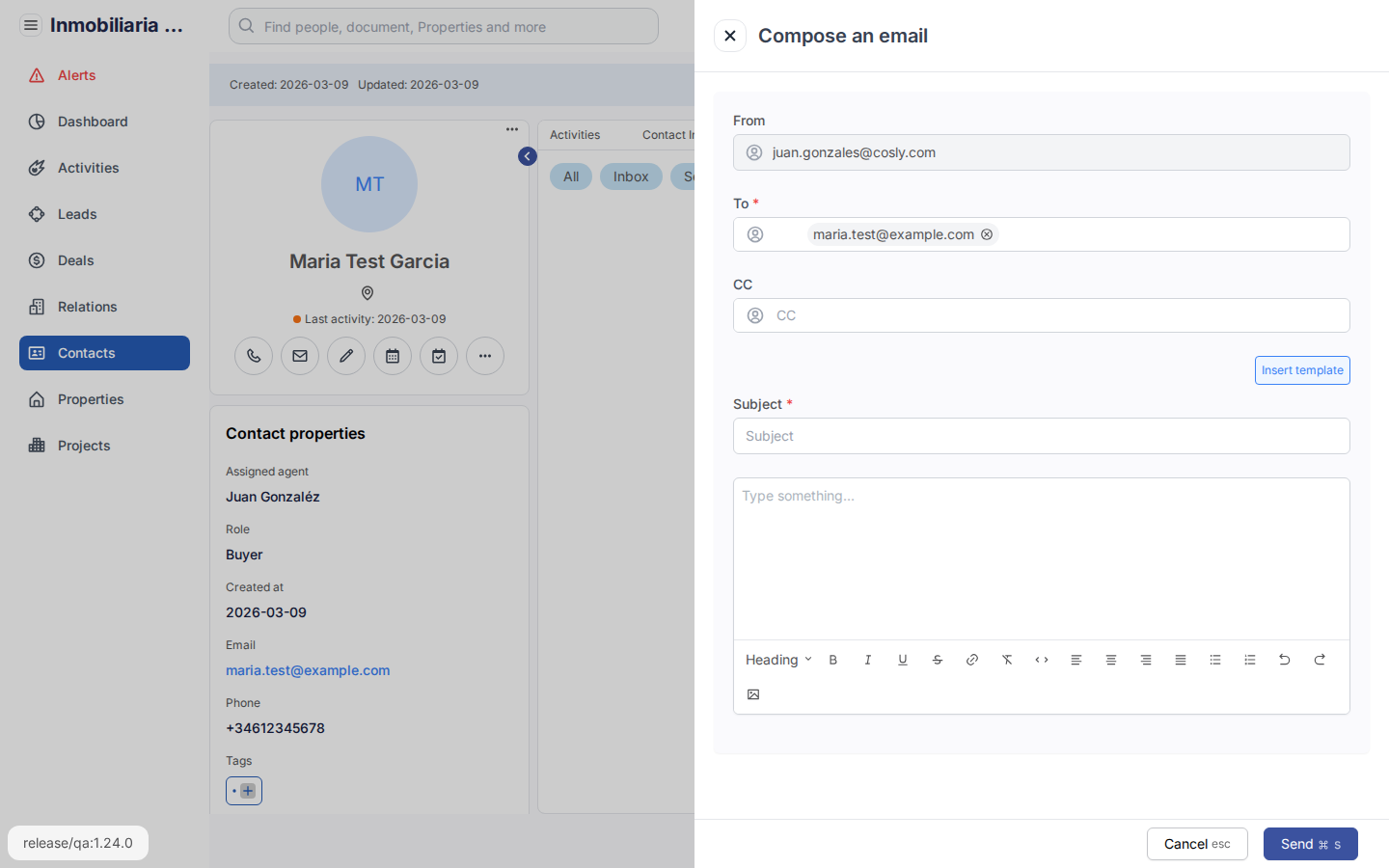
Task: Apply strikethrough to email text
Action: point(938,660)
